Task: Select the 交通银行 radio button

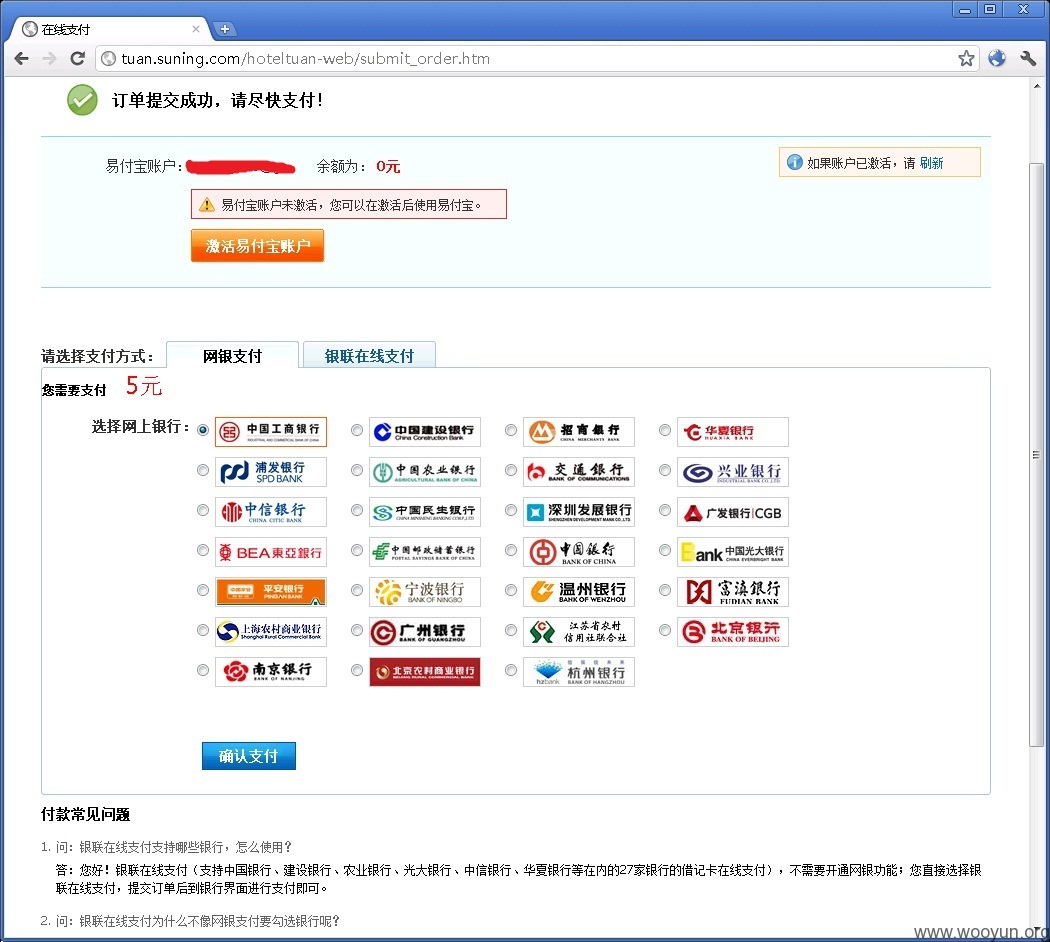Action: pos(511,470)
